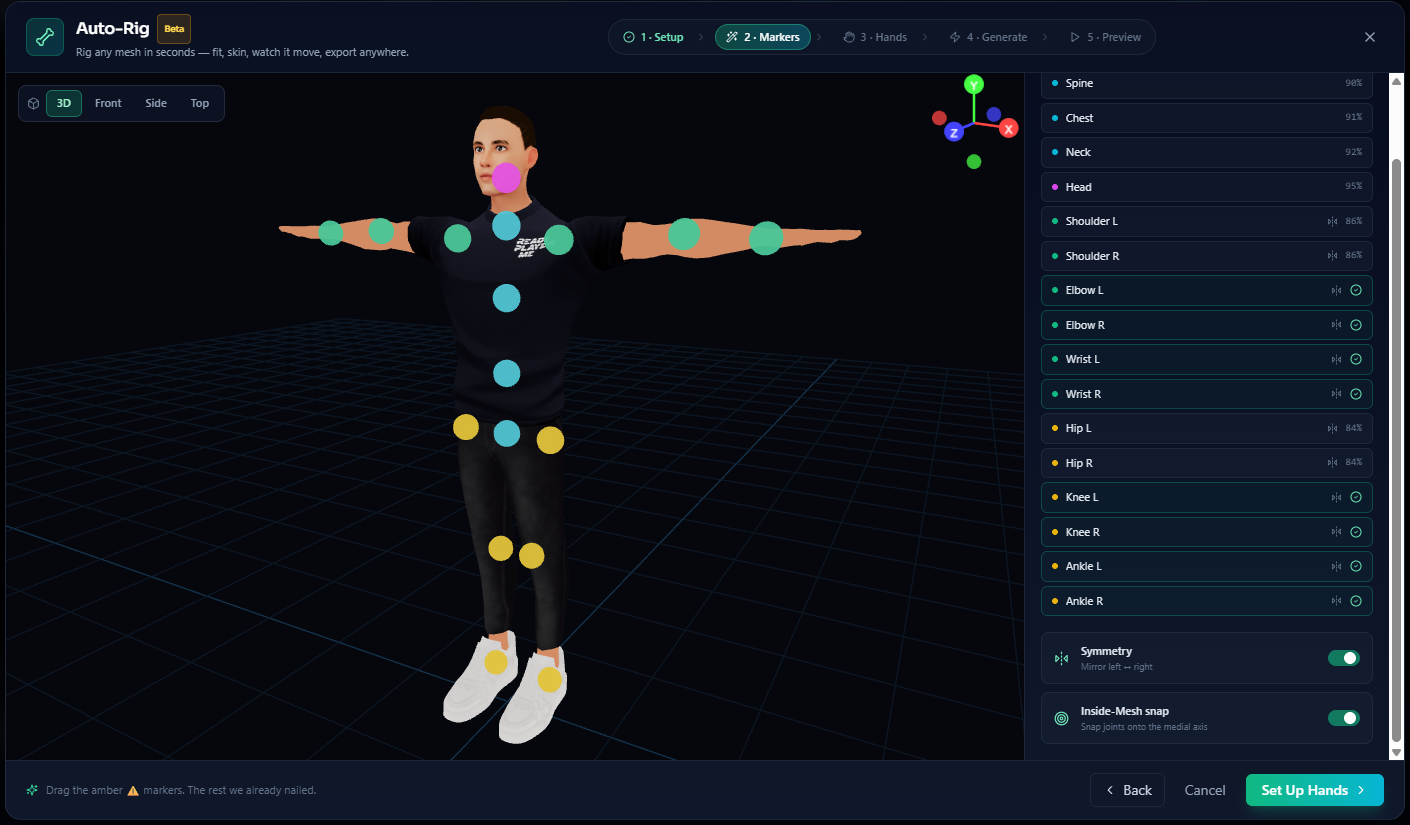Image resolution: width=1410 pixels, height=825 pixels.
Task: Click the 84% value on Hip R row
Action: pos(1353,463)
